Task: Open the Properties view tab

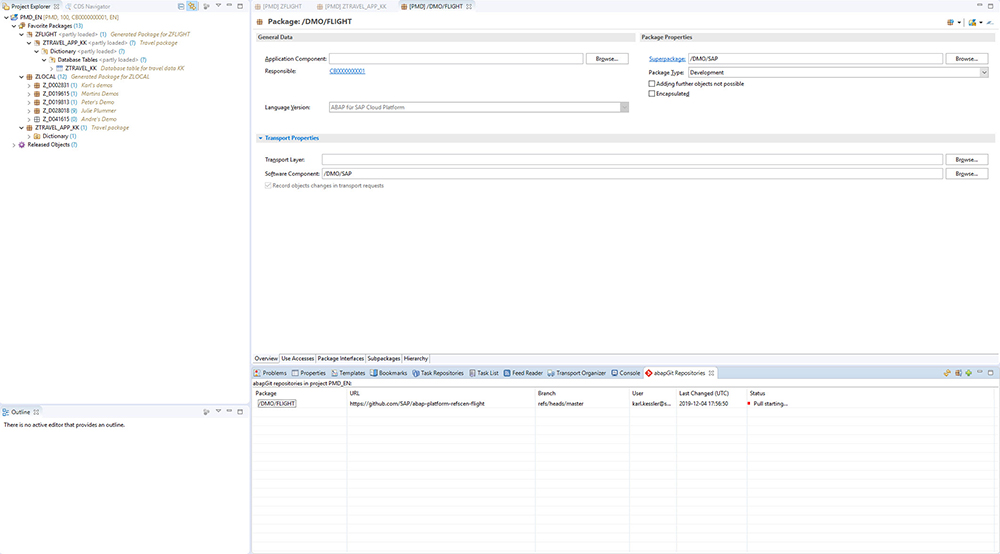Action: pos(309,373)
